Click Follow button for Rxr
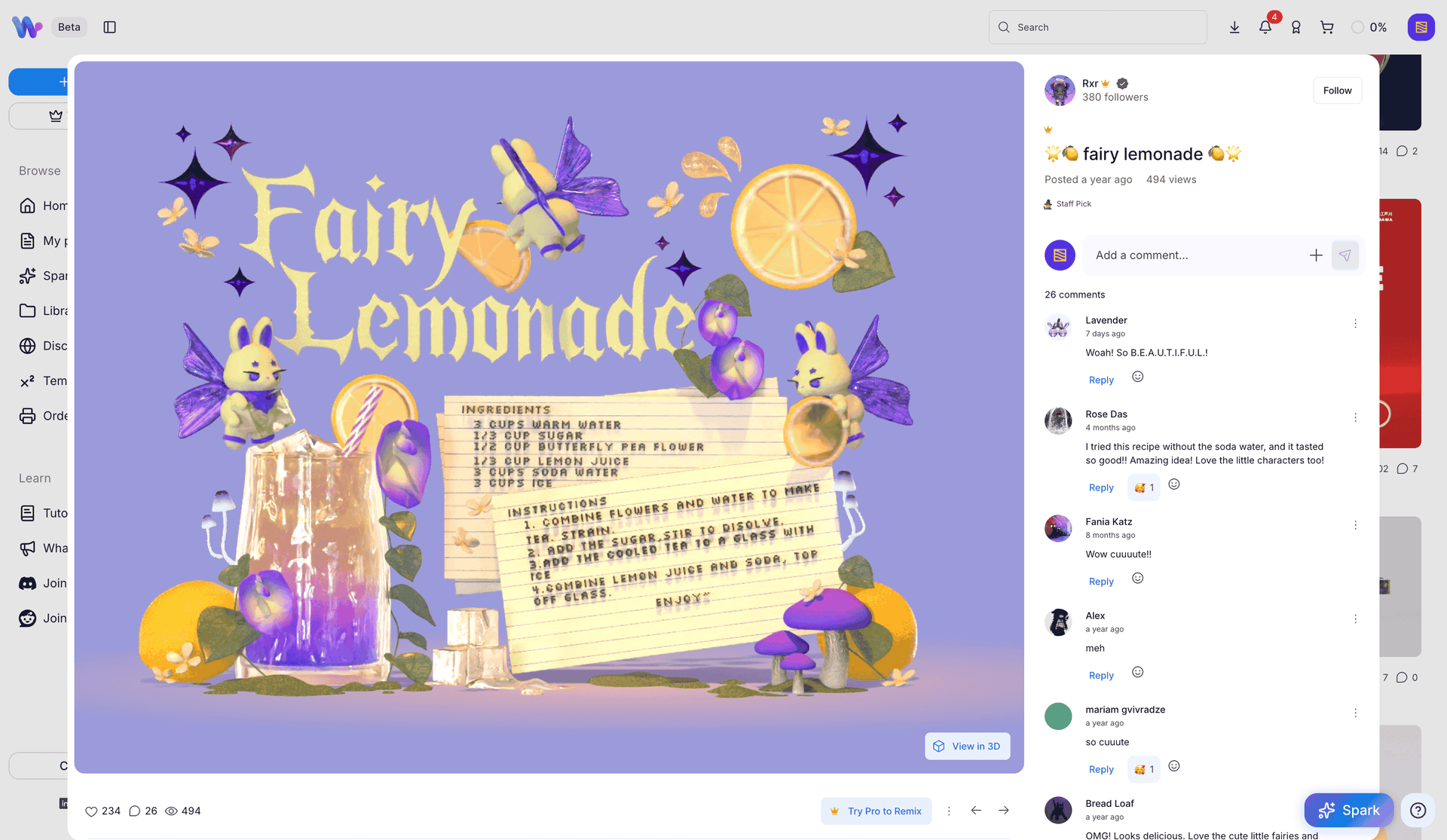This screenshot has height=840, width=1447. coord(1337,90)
